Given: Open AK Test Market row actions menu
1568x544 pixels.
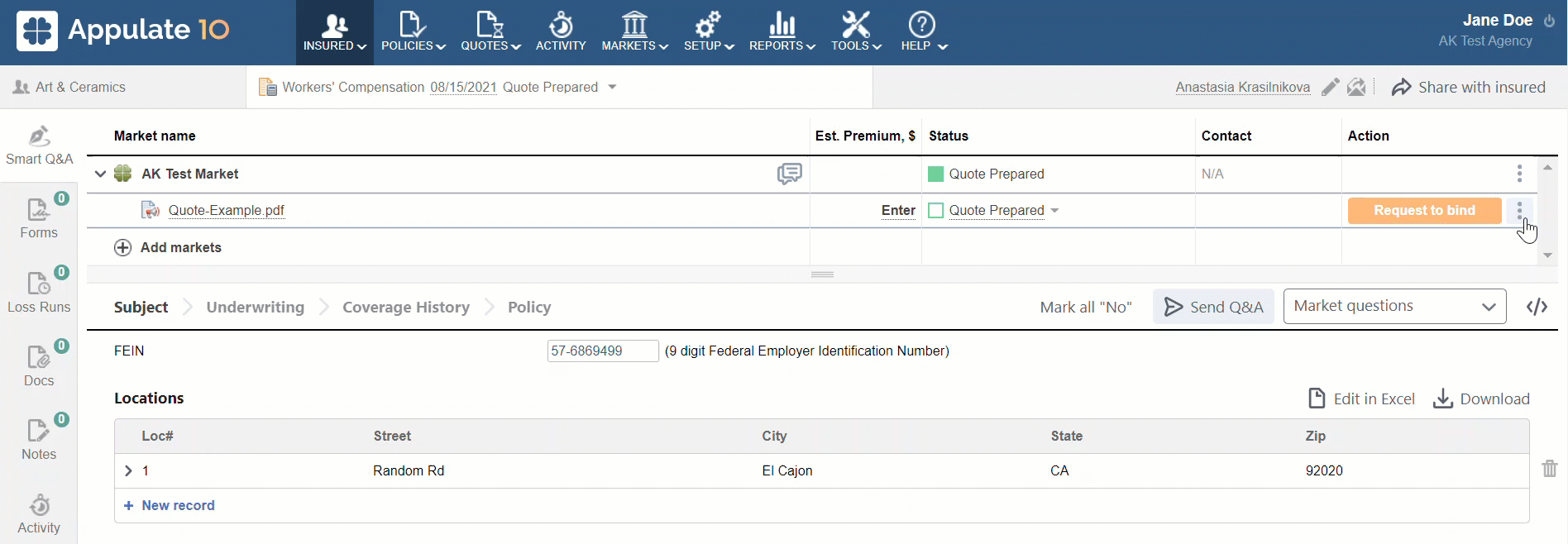Looking at the screenshot, I should 1519,174.
